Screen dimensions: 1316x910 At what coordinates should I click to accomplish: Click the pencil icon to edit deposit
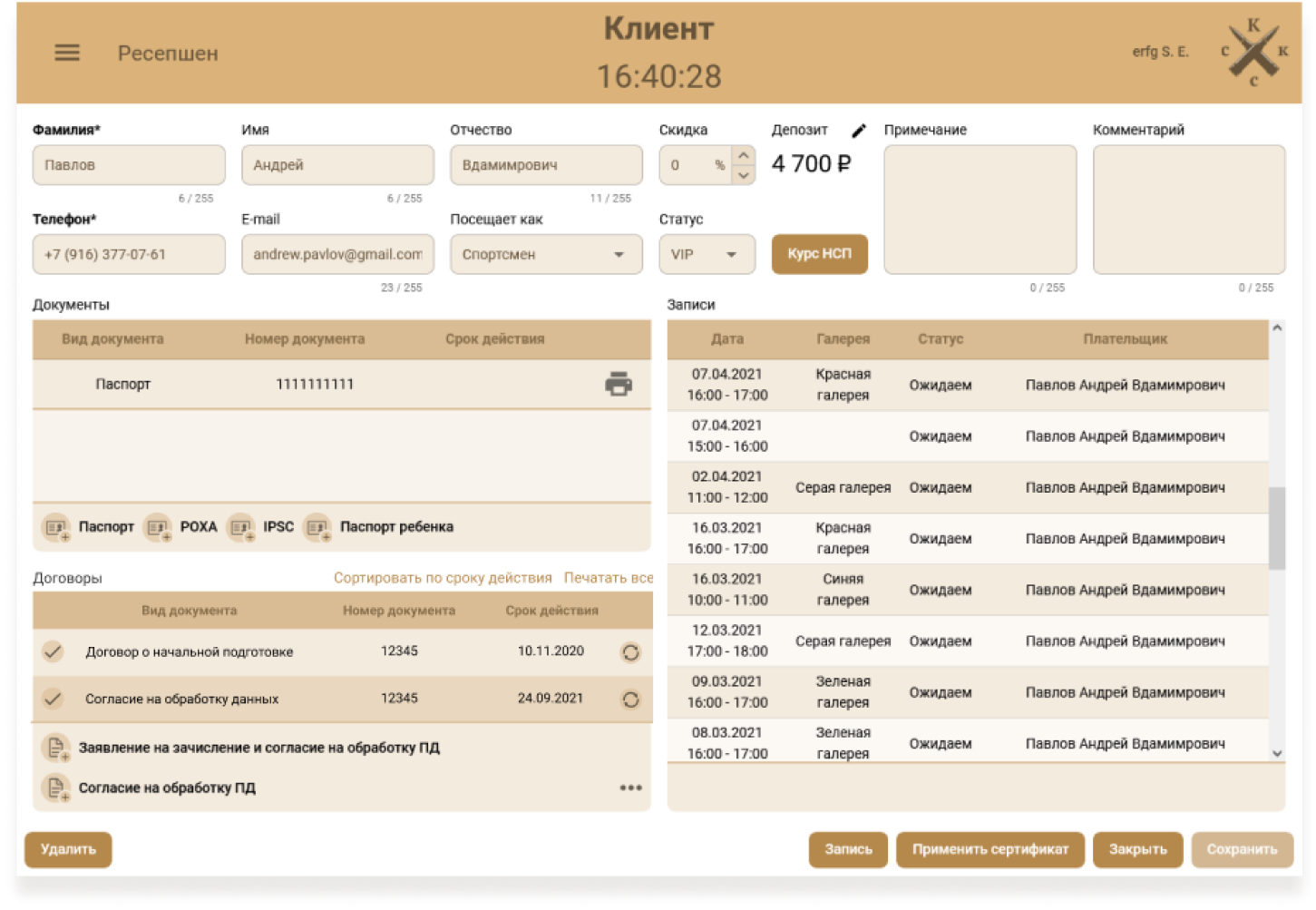coord(859,131)
